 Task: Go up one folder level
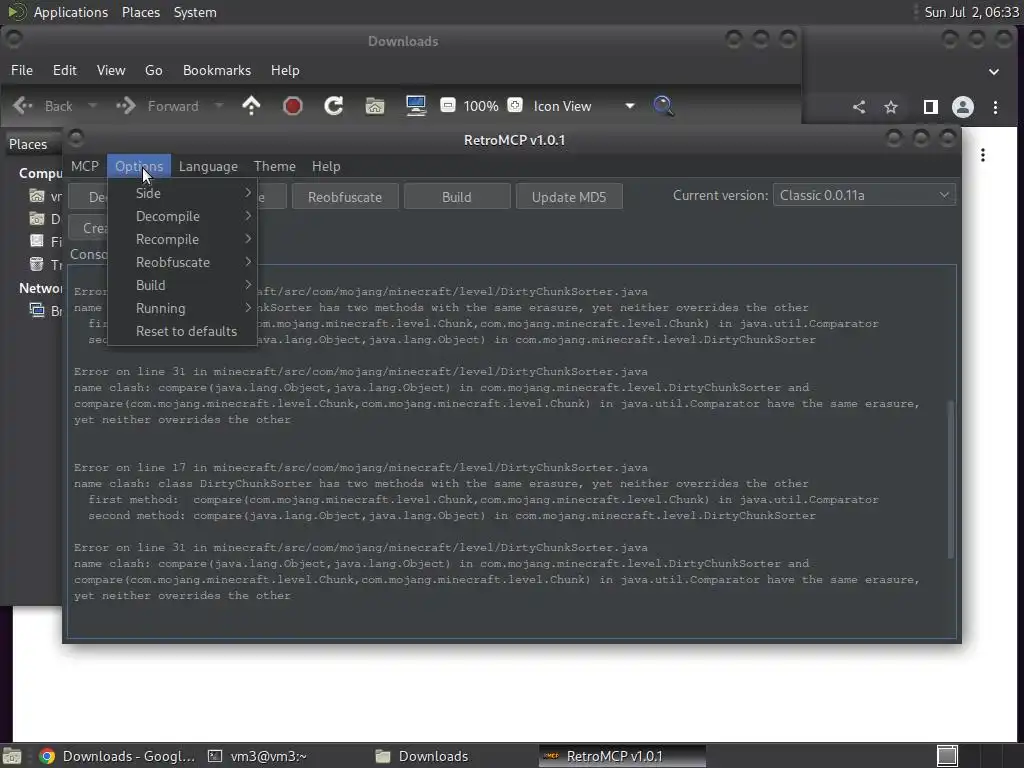[x=251, y=106]
